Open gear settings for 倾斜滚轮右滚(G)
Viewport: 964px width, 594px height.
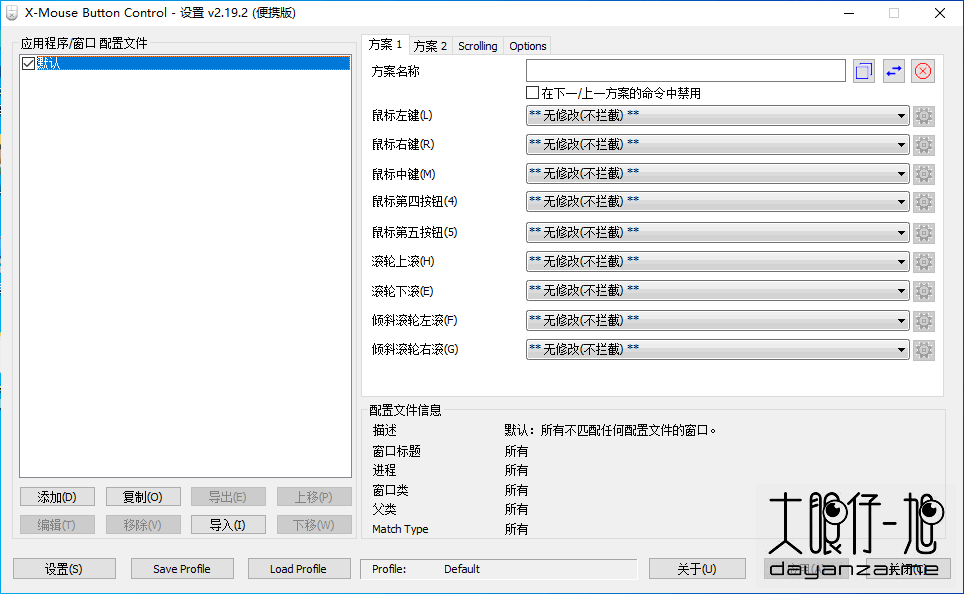923,350
